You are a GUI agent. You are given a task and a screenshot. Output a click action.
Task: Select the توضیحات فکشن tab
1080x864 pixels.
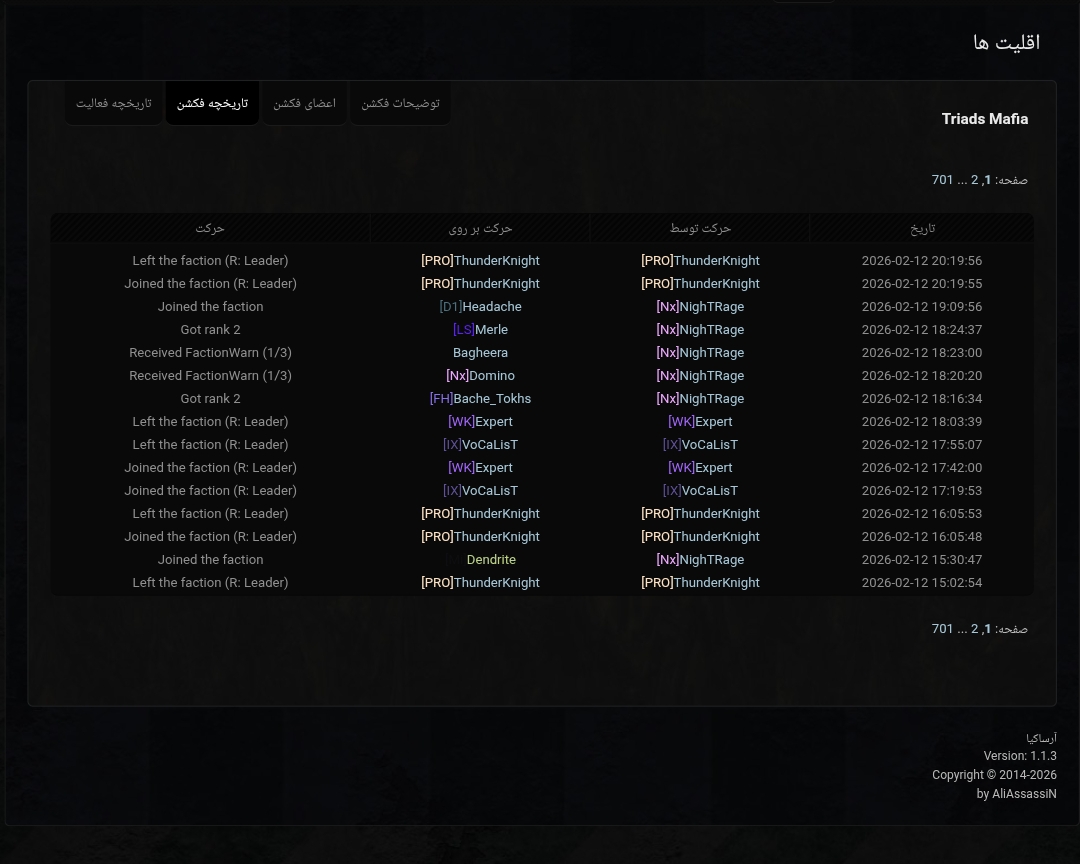pos(400,104)
